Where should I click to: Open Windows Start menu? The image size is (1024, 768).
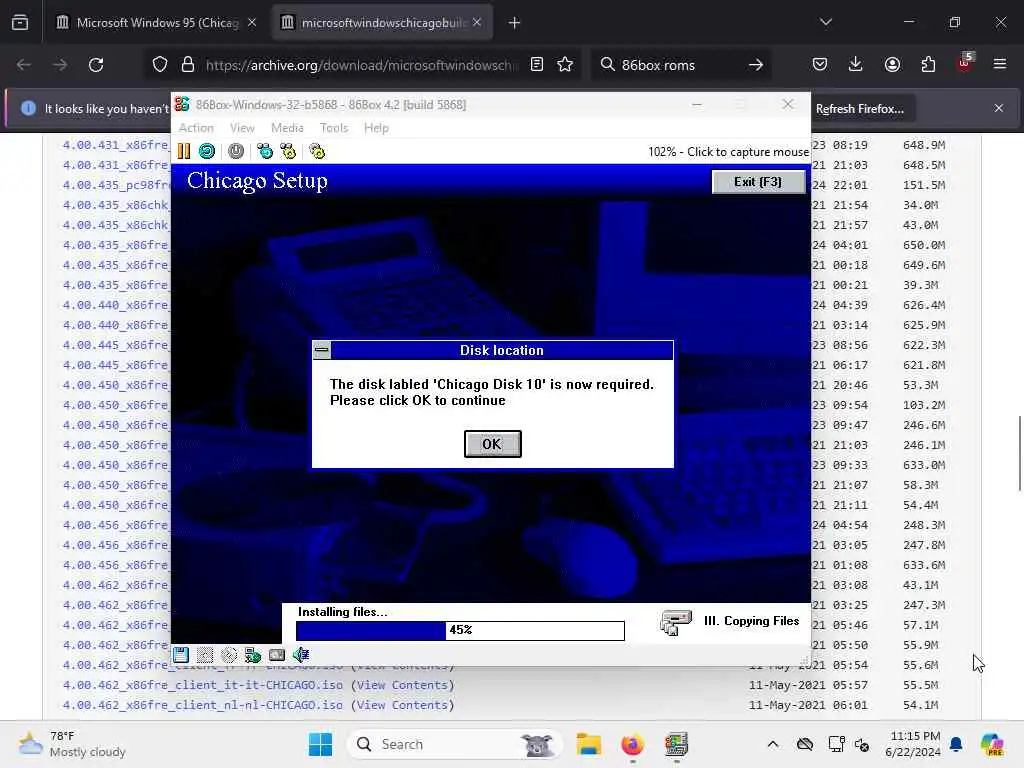click(320, 744)
